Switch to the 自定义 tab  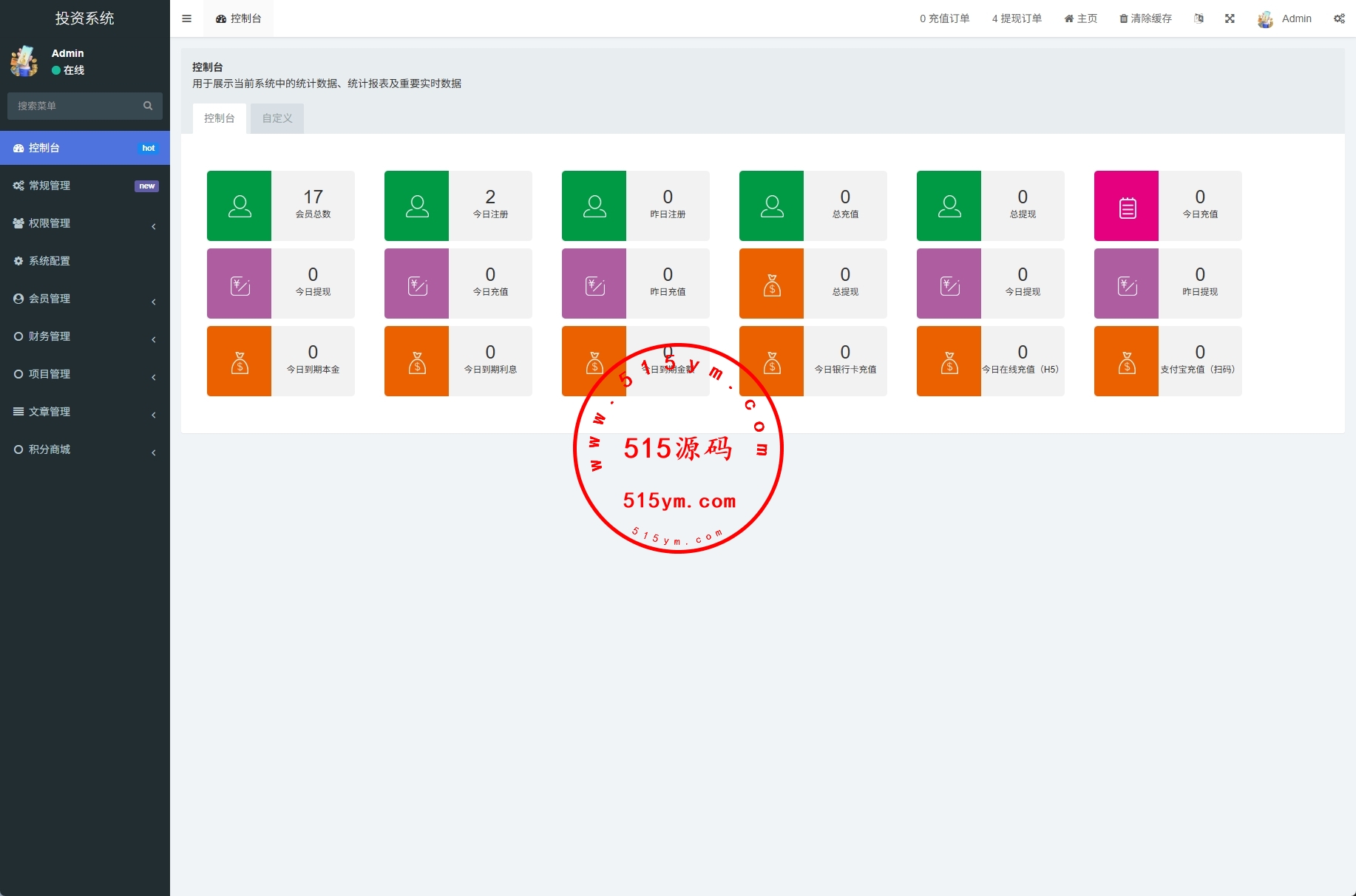[x=277, y=118]
